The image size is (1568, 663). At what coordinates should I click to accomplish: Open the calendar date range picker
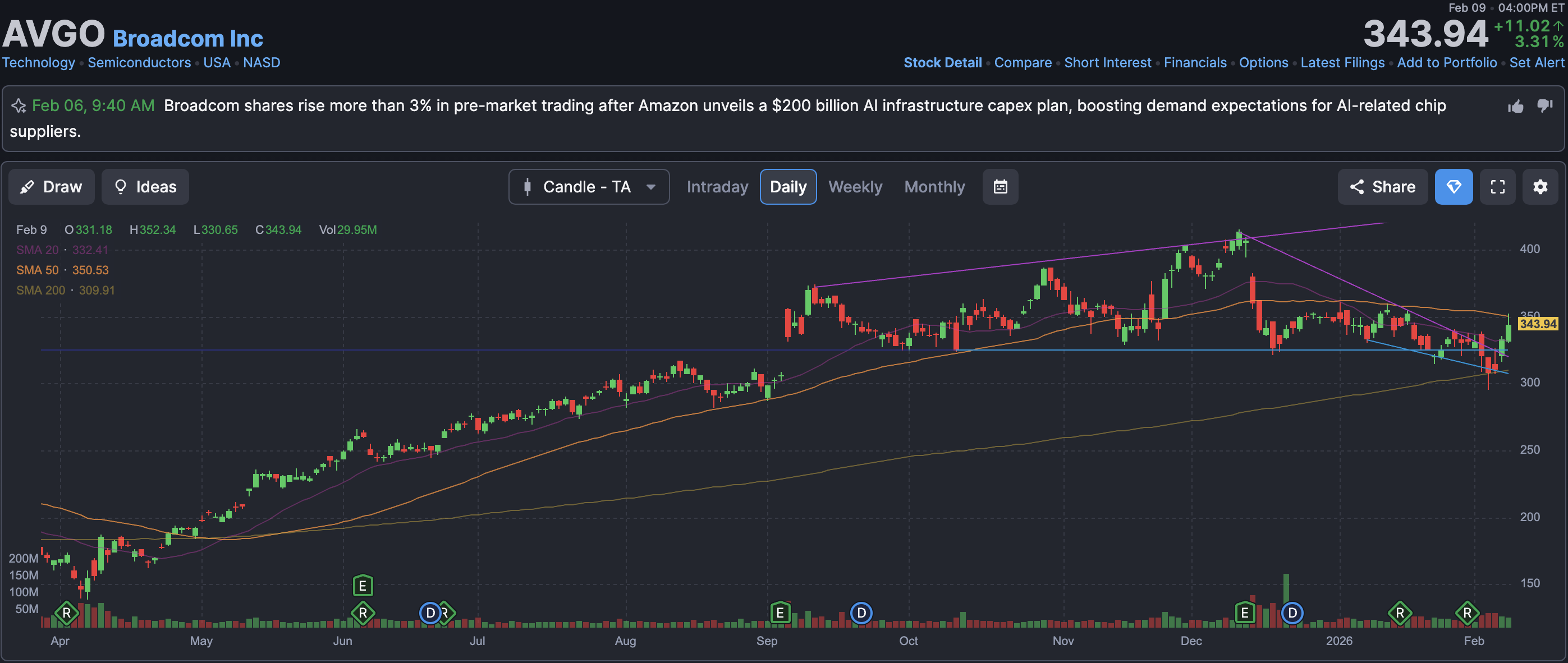(1000, 187)
